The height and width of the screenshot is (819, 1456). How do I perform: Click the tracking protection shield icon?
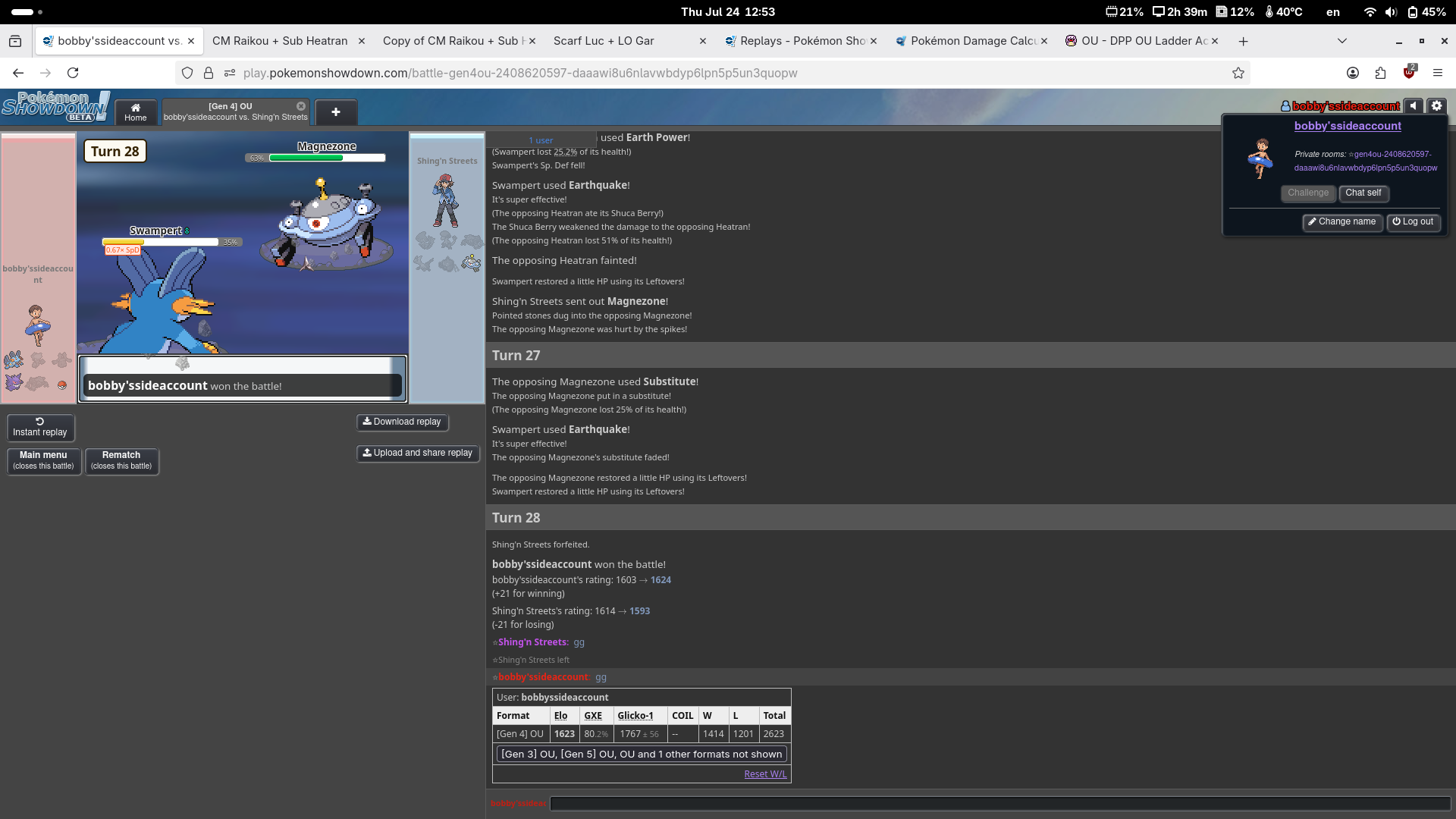[x=187, y=73]
